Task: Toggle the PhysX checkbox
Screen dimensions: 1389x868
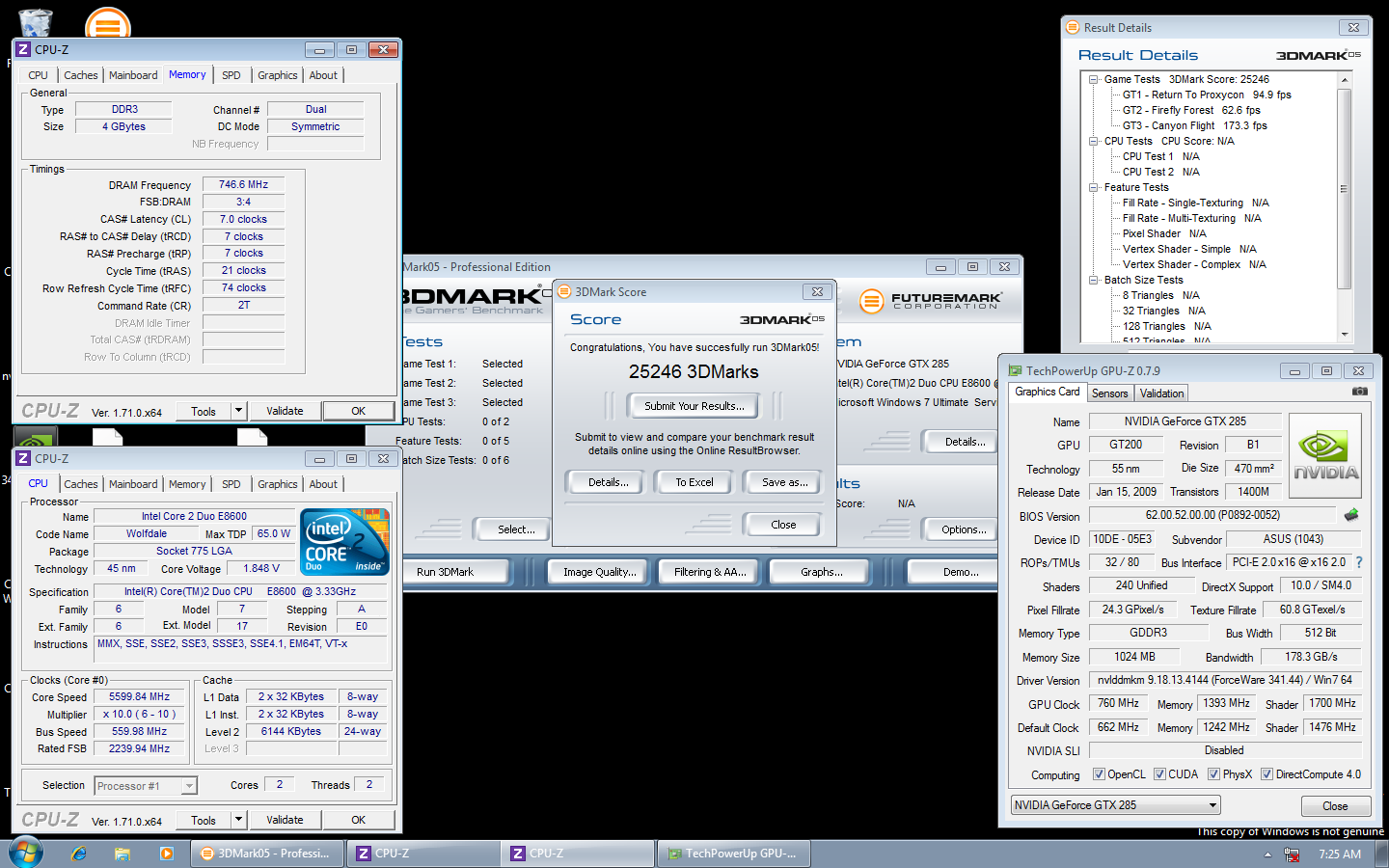Action: click(x=1213, y=774)
